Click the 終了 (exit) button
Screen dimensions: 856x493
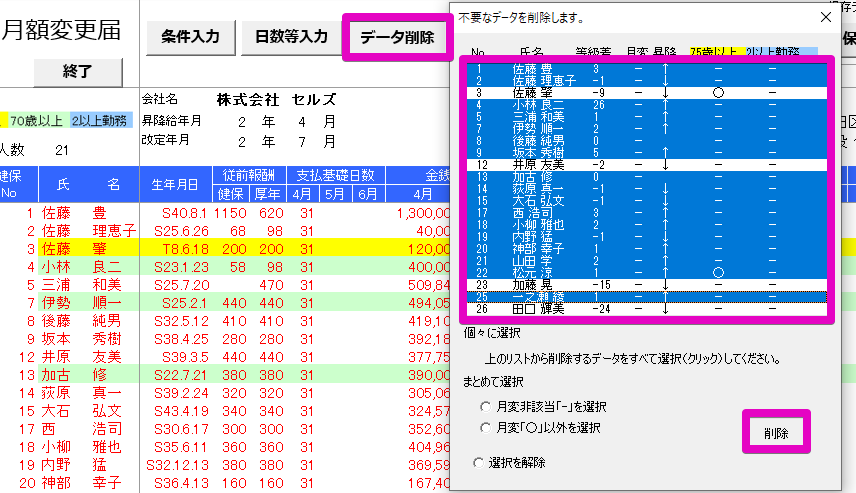tap(77, 71)
